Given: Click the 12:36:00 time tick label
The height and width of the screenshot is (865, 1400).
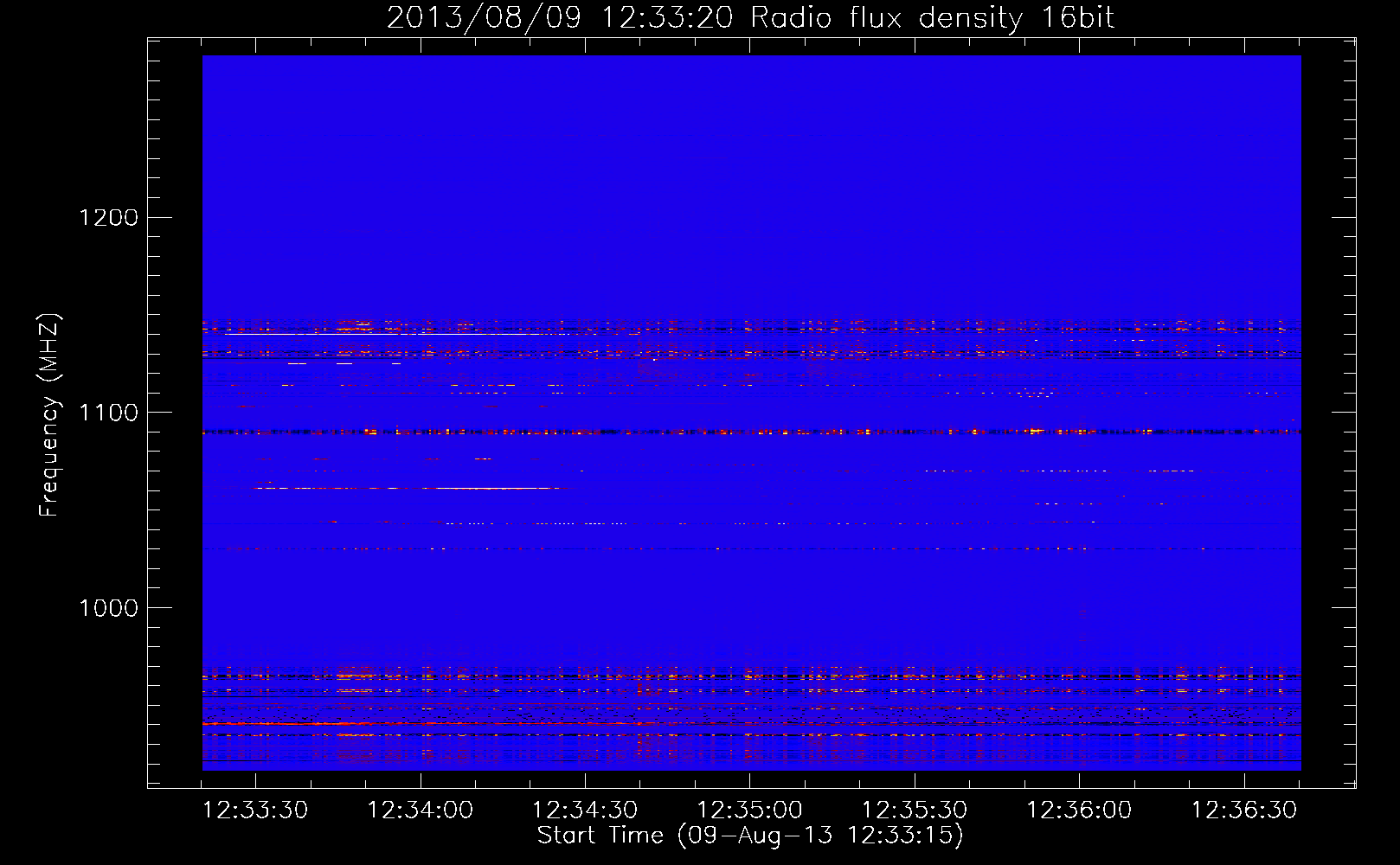Looking at the screenshot, I should [x=1079, y=811].
